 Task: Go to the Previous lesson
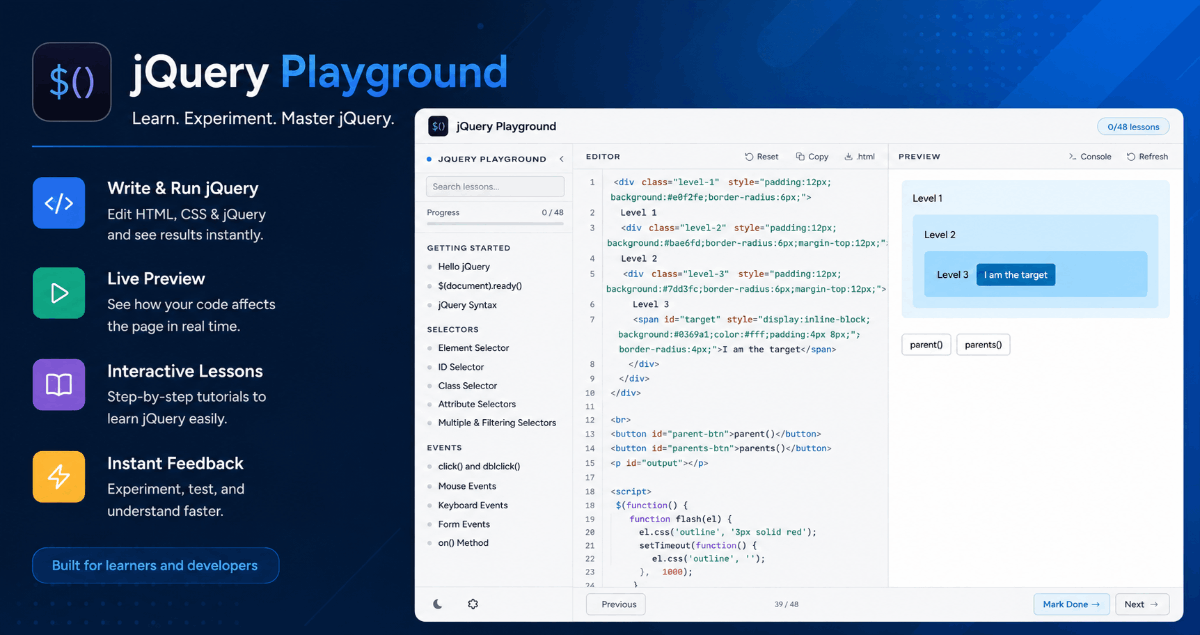click(616, 604)
